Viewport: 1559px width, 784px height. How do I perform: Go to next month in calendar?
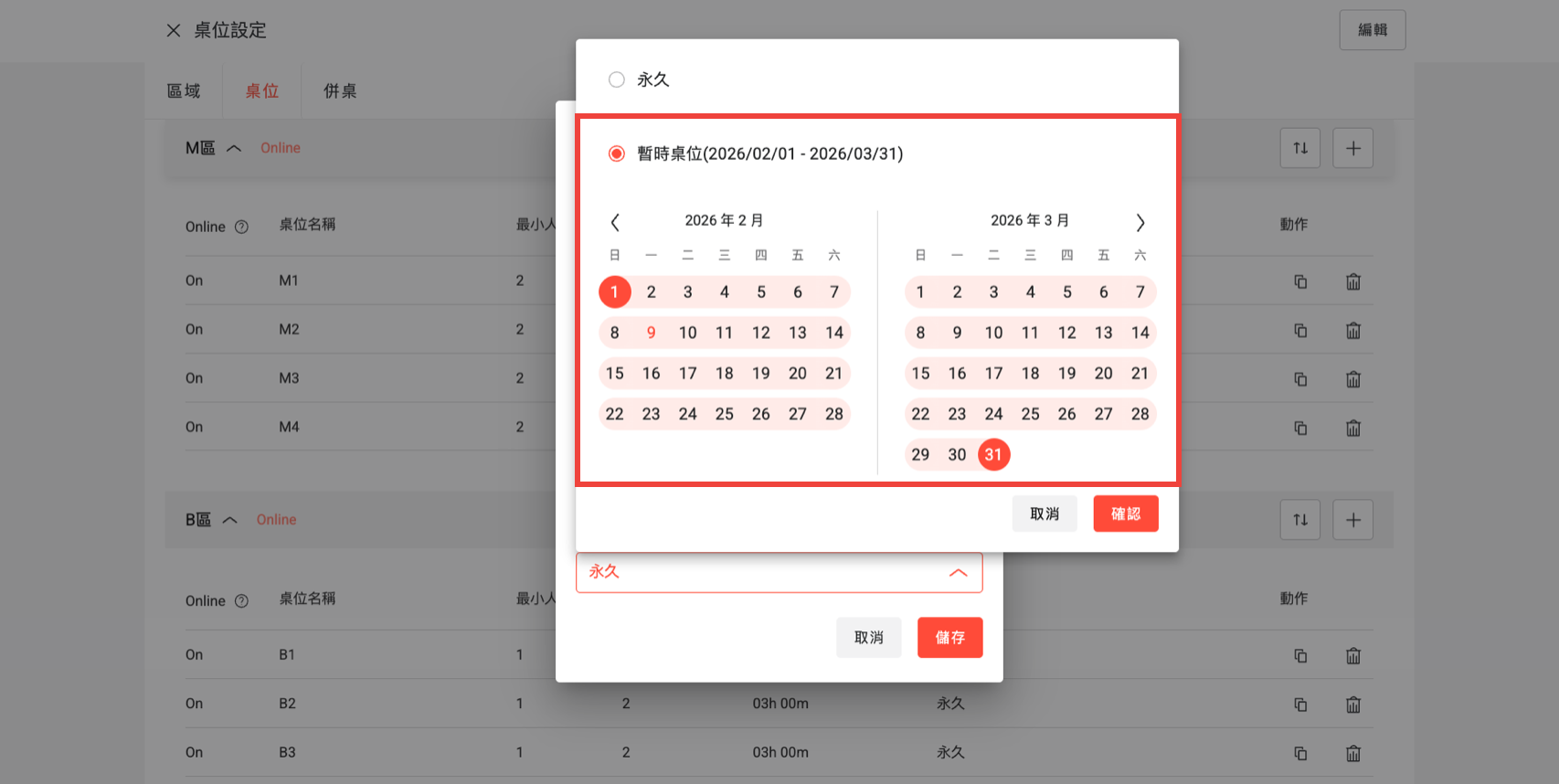coord(1140,222)
